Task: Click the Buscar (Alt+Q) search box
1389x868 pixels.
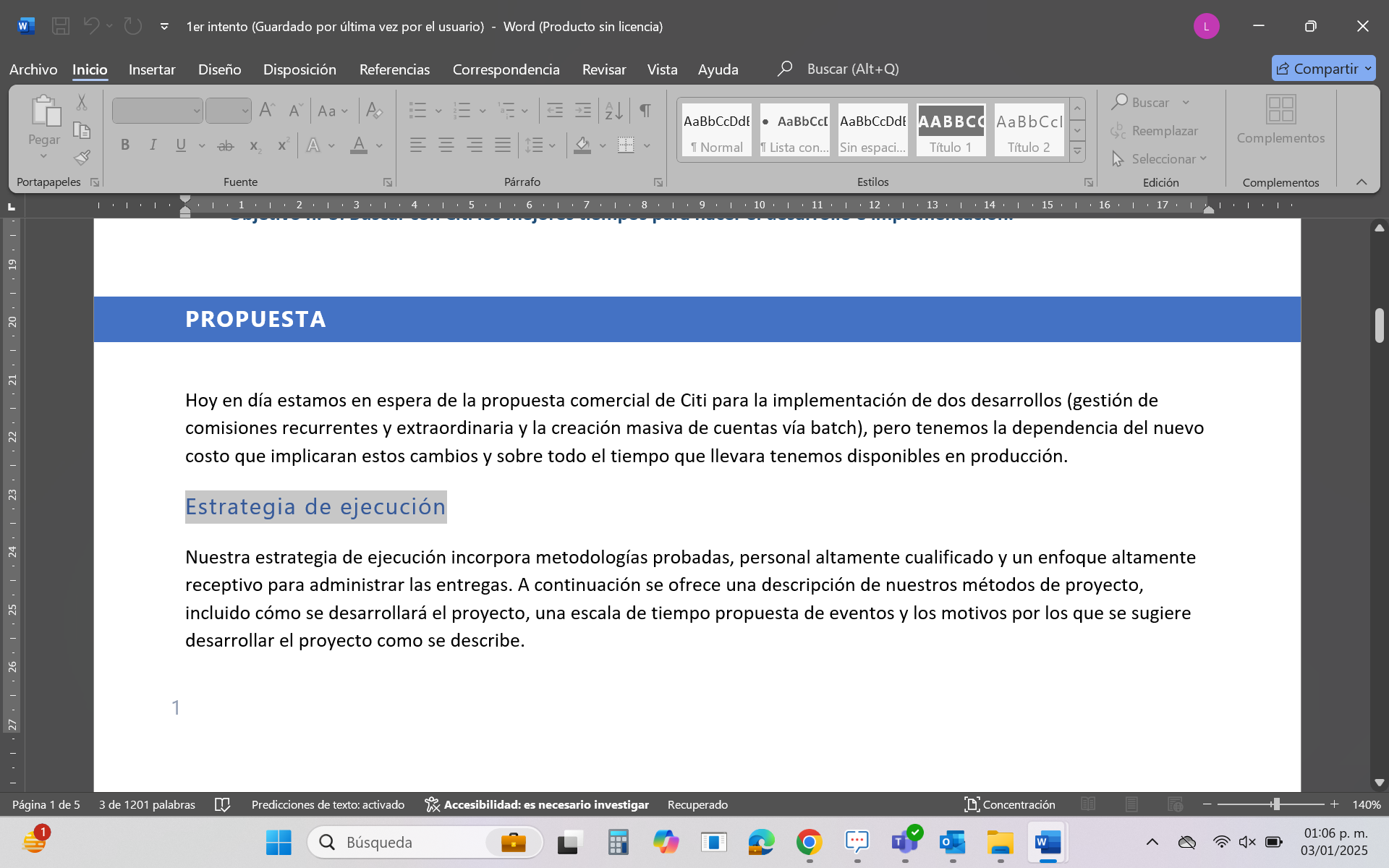Action: [852, 69]
